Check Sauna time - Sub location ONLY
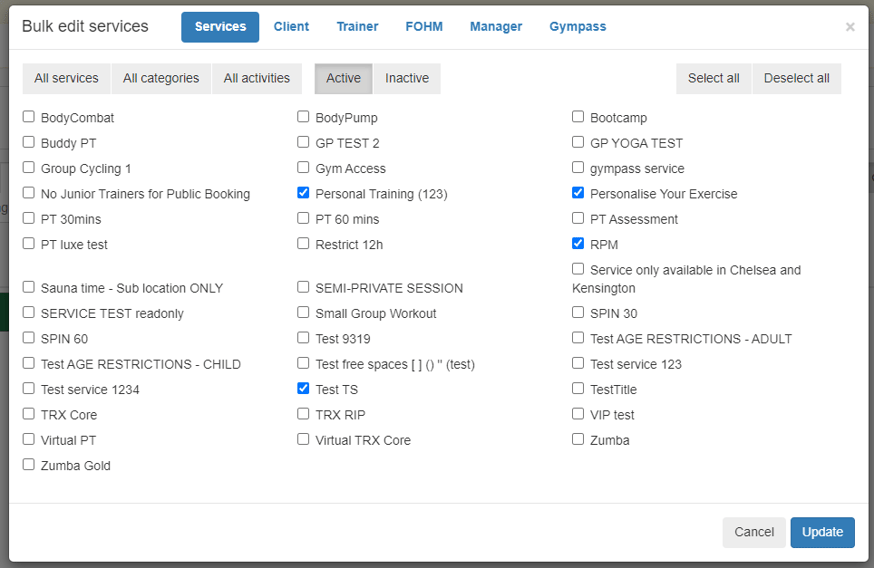Viewport: 874px width, 568px height. [28, 287]
